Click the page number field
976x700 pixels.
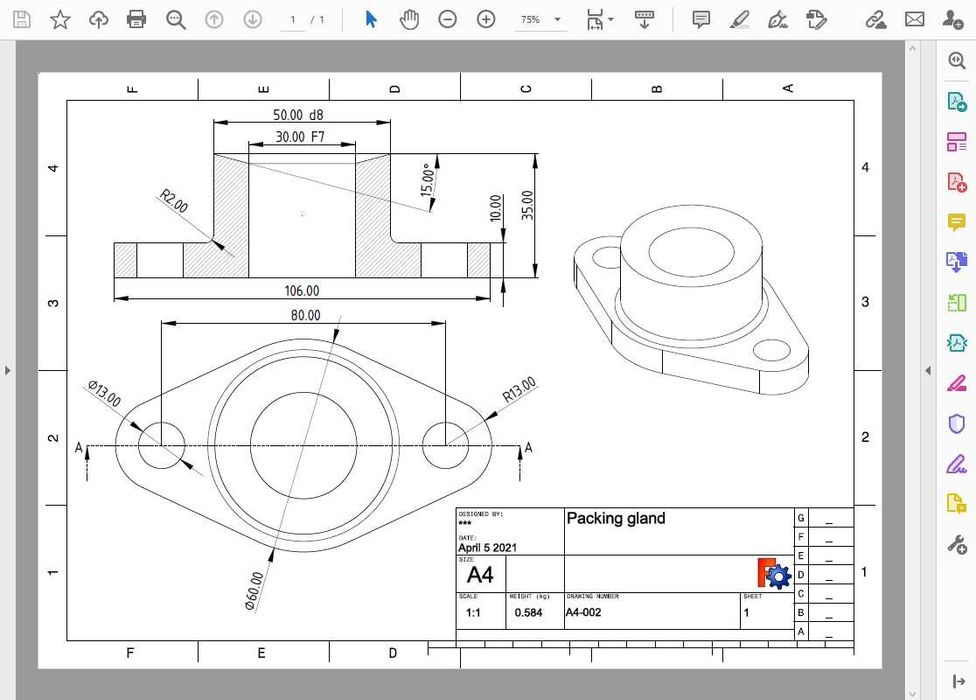(x=293, y=19)
